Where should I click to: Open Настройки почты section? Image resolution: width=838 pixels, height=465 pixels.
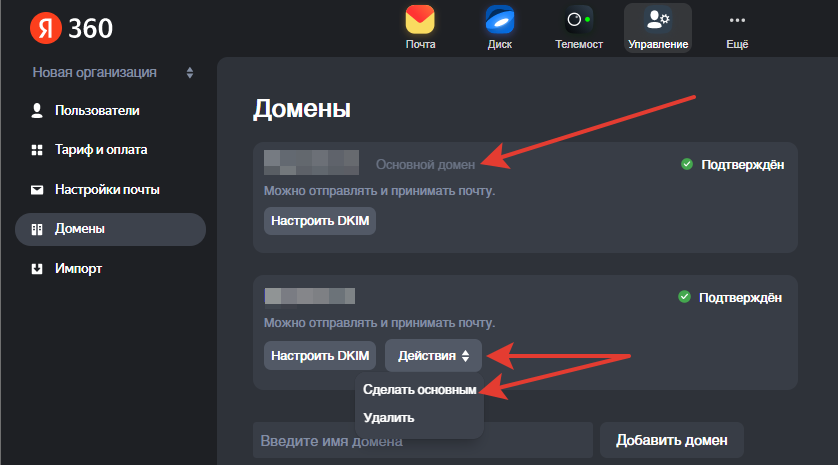click(x=107, y=190)
